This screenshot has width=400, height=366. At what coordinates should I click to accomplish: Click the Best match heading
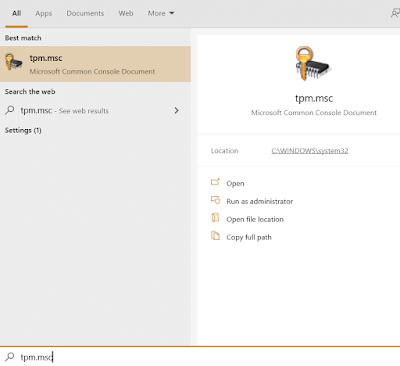point(23,38)
